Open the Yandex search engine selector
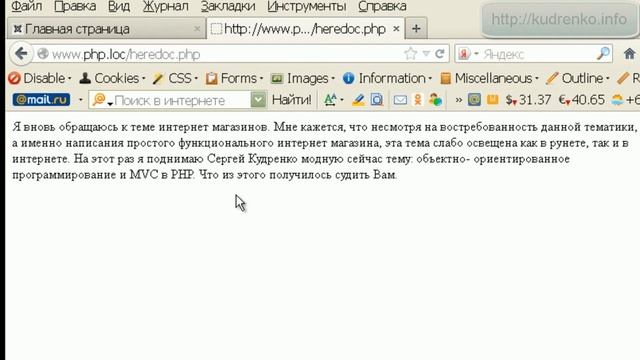 point(468,54)
